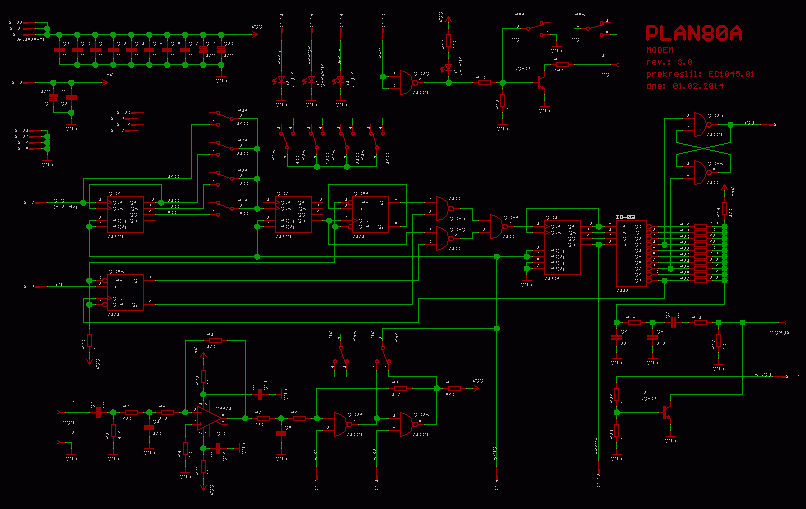Select the 'dne: 01.02.2014' date text
The width and height of the screenshot is (806, 509).
point(685,86)
